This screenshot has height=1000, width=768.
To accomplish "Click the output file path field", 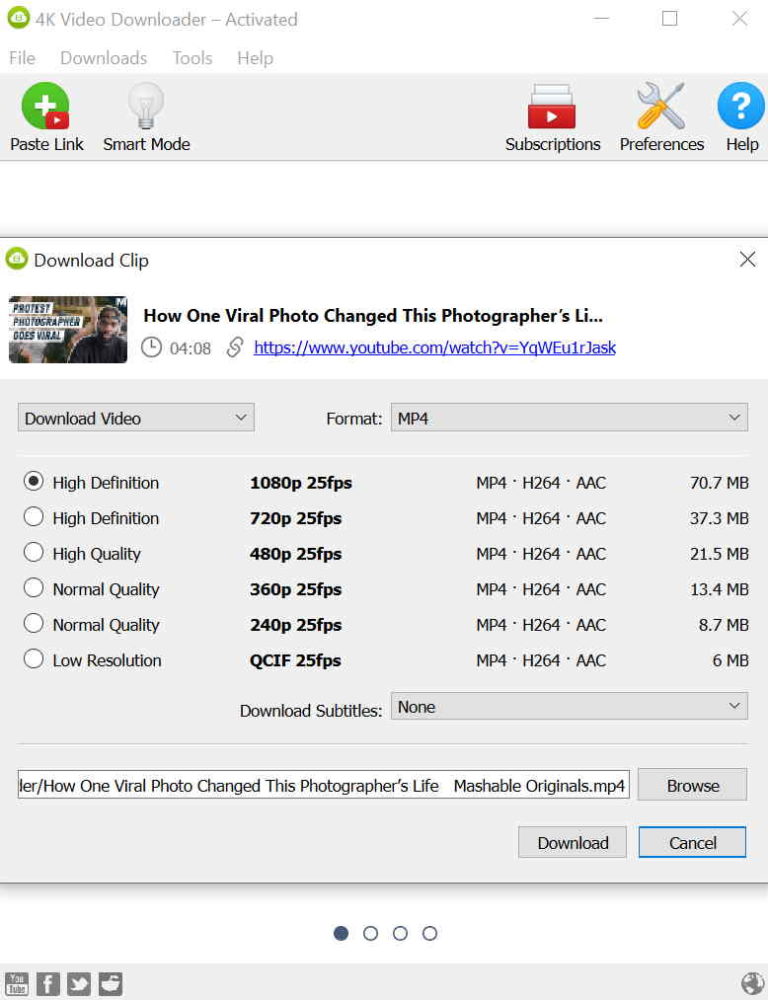I will [x=323, y=785].
